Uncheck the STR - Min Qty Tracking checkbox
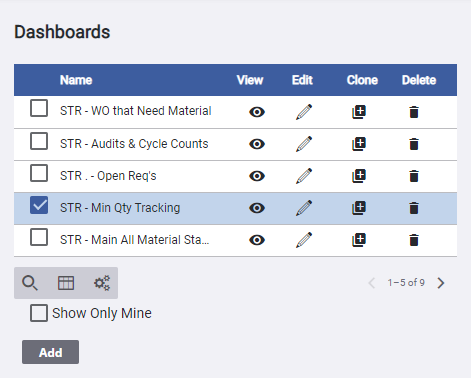471x378 pixels. point(39,205)
